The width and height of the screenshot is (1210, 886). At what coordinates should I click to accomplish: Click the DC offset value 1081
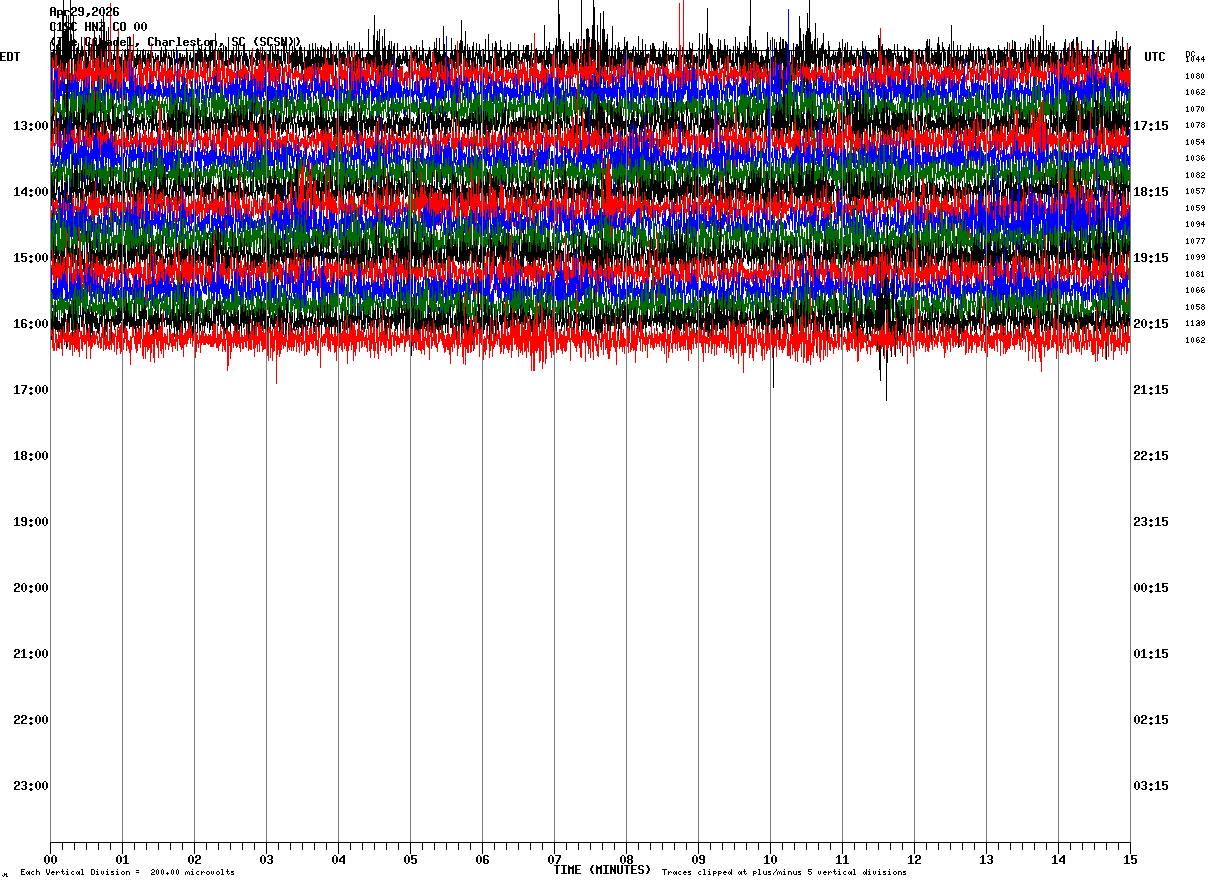coord(1195,274)
